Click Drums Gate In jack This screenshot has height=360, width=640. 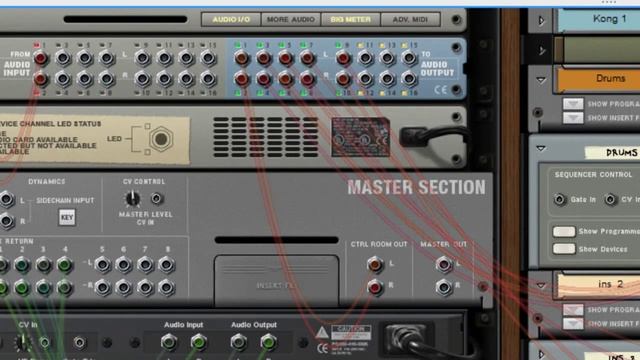click(x=560, y=199)
